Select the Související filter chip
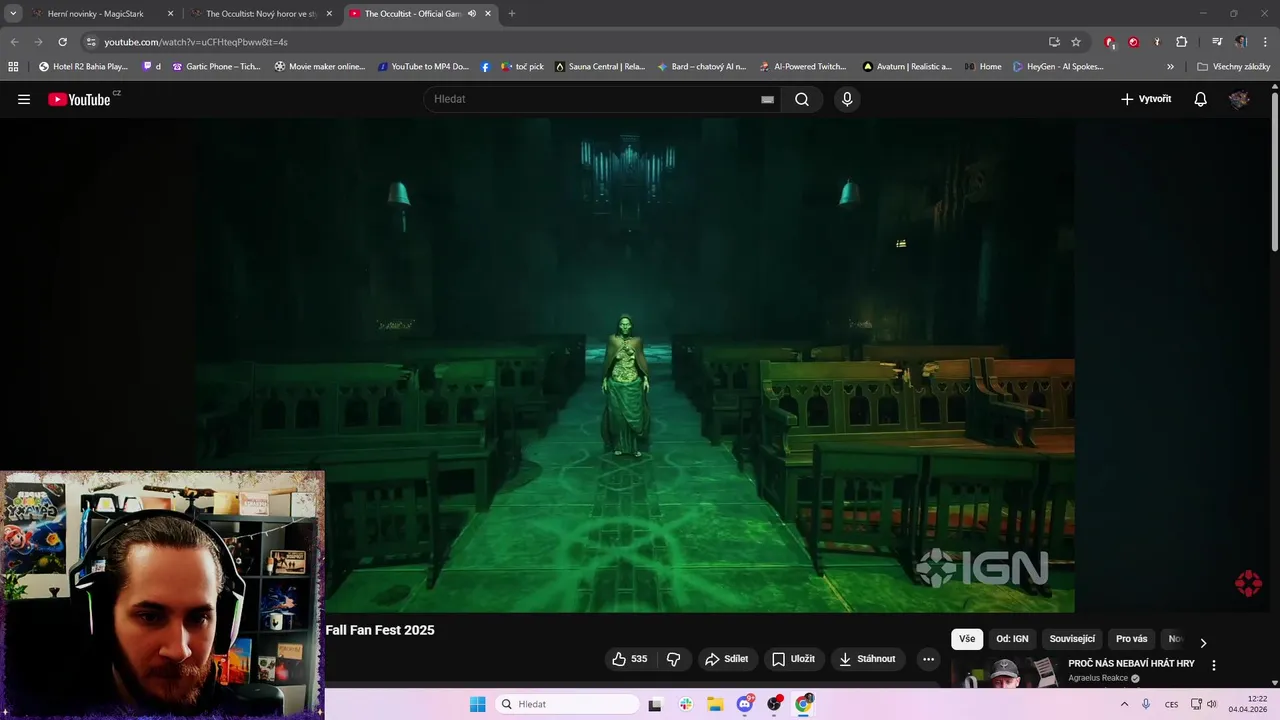Viewport: 1280px width, 720px height. [1072, 639]
